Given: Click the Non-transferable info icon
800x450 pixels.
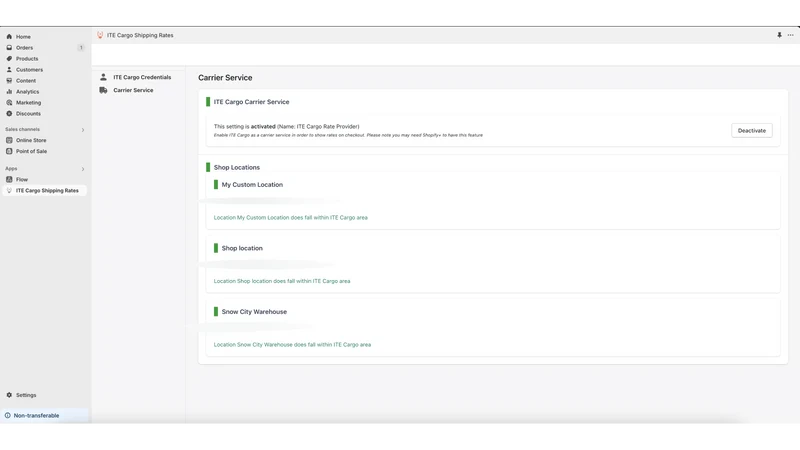Looking at the screenshot, I should click(8, 415).
